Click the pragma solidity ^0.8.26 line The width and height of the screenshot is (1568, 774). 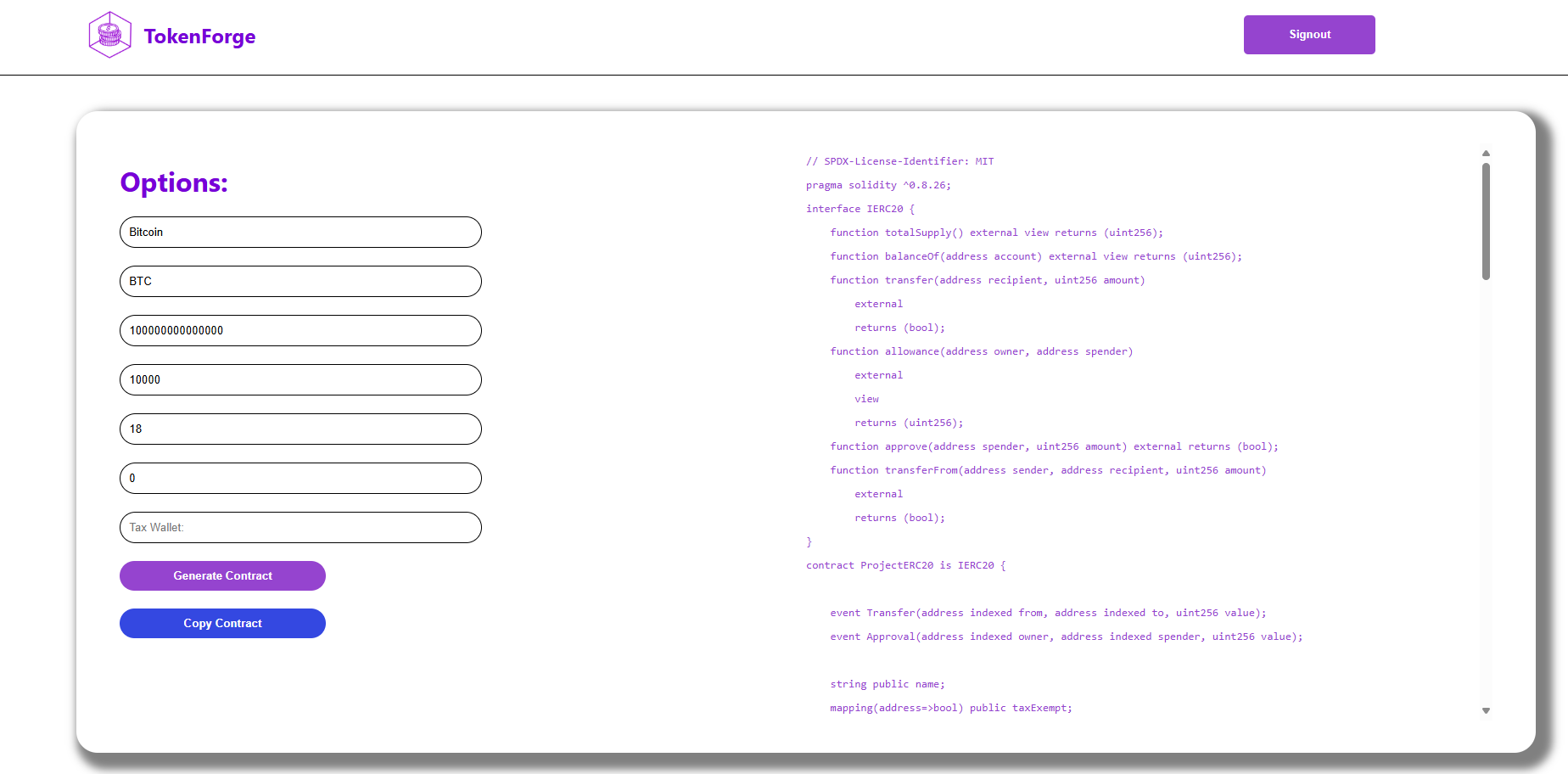(x=878, y=185)
